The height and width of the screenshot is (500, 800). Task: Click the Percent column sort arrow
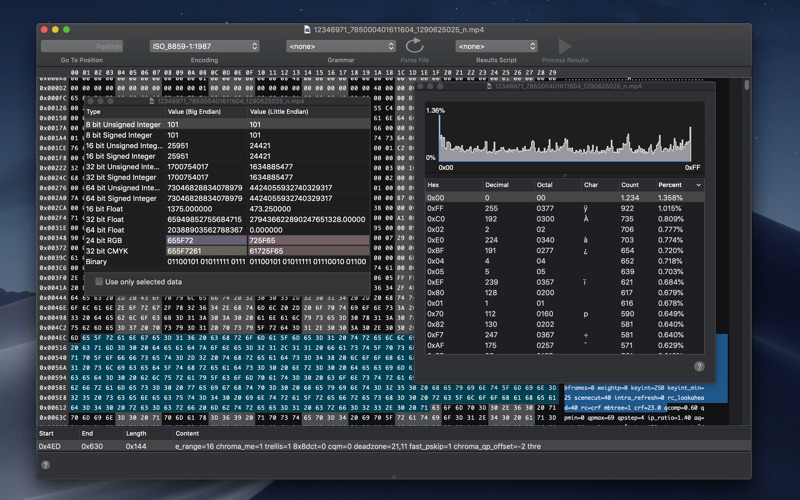pyautogui.click(x=698, y=185)
